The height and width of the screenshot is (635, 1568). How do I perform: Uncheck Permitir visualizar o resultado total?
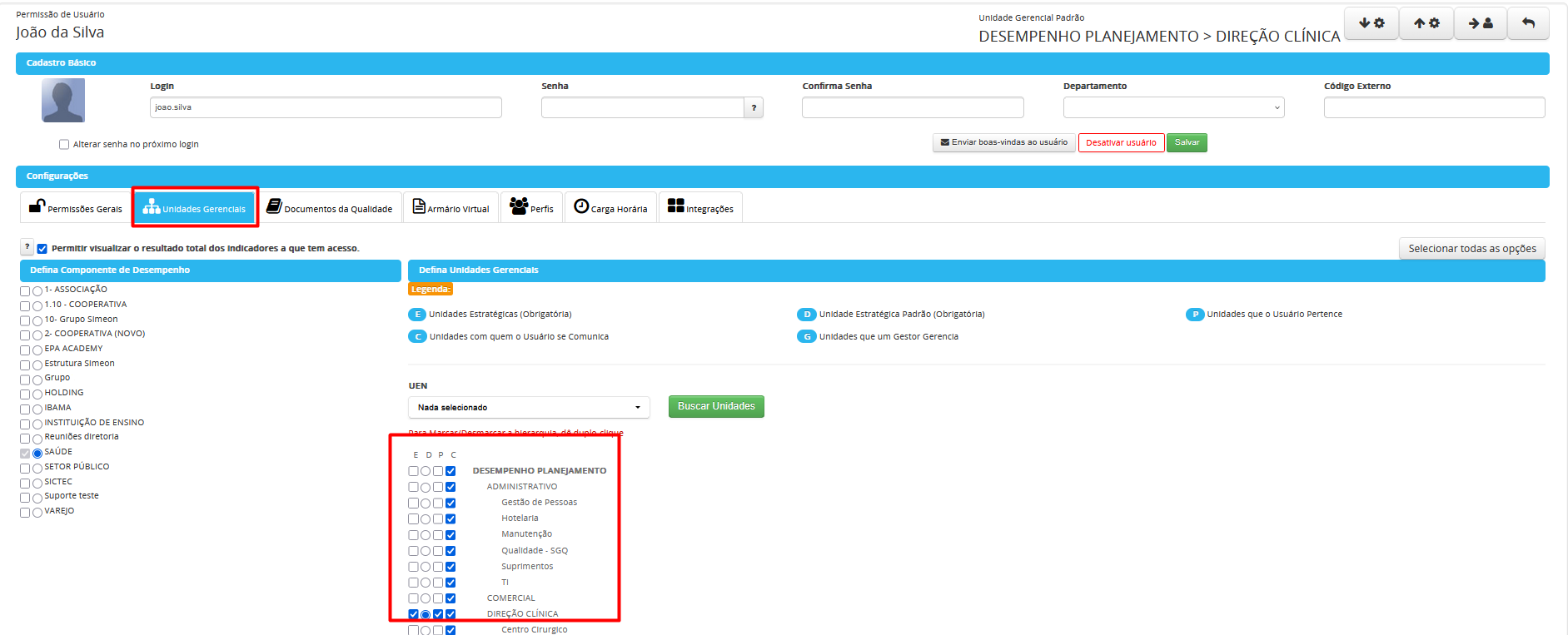(x=42, y=249)
